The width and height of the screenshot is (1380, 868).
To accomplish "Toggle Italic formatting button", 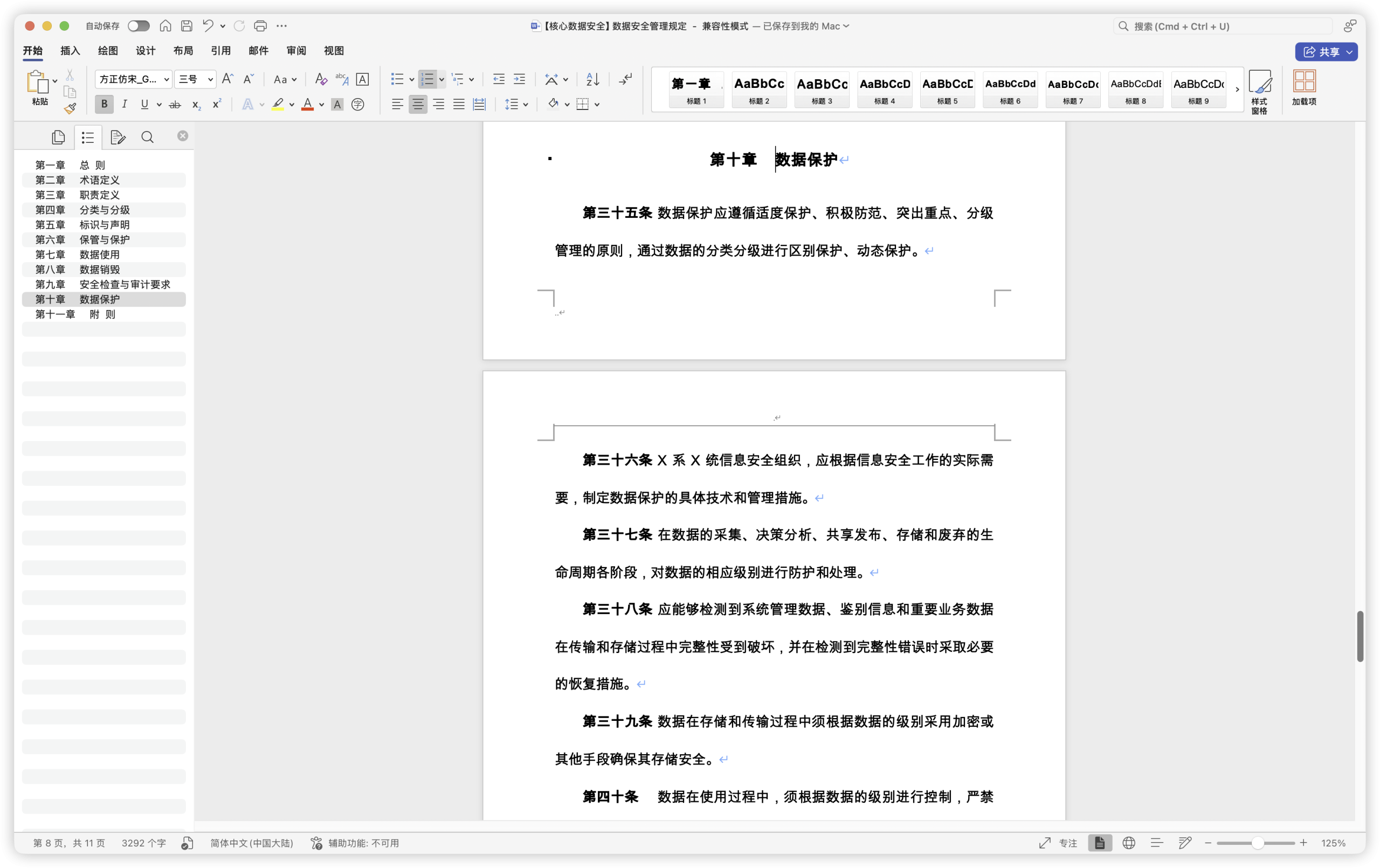I will tap(125, 105).
